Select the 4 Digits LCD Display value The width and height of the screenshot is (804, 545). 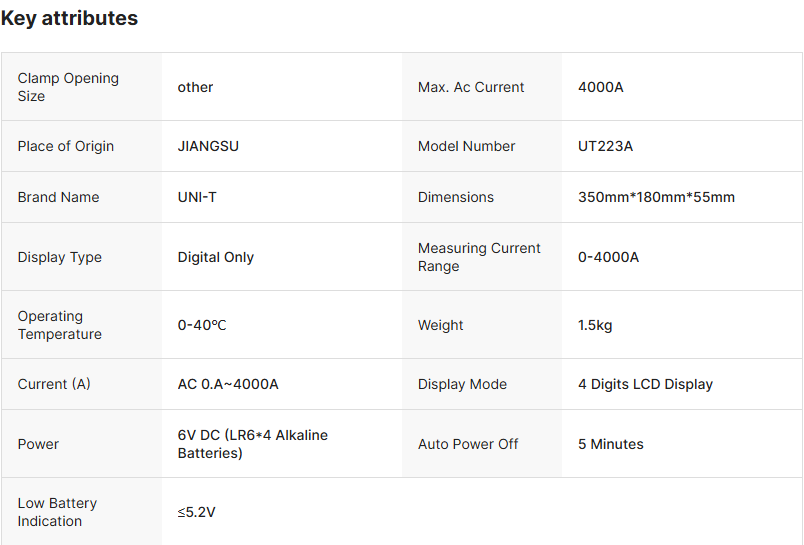click(x=645, y=384)
